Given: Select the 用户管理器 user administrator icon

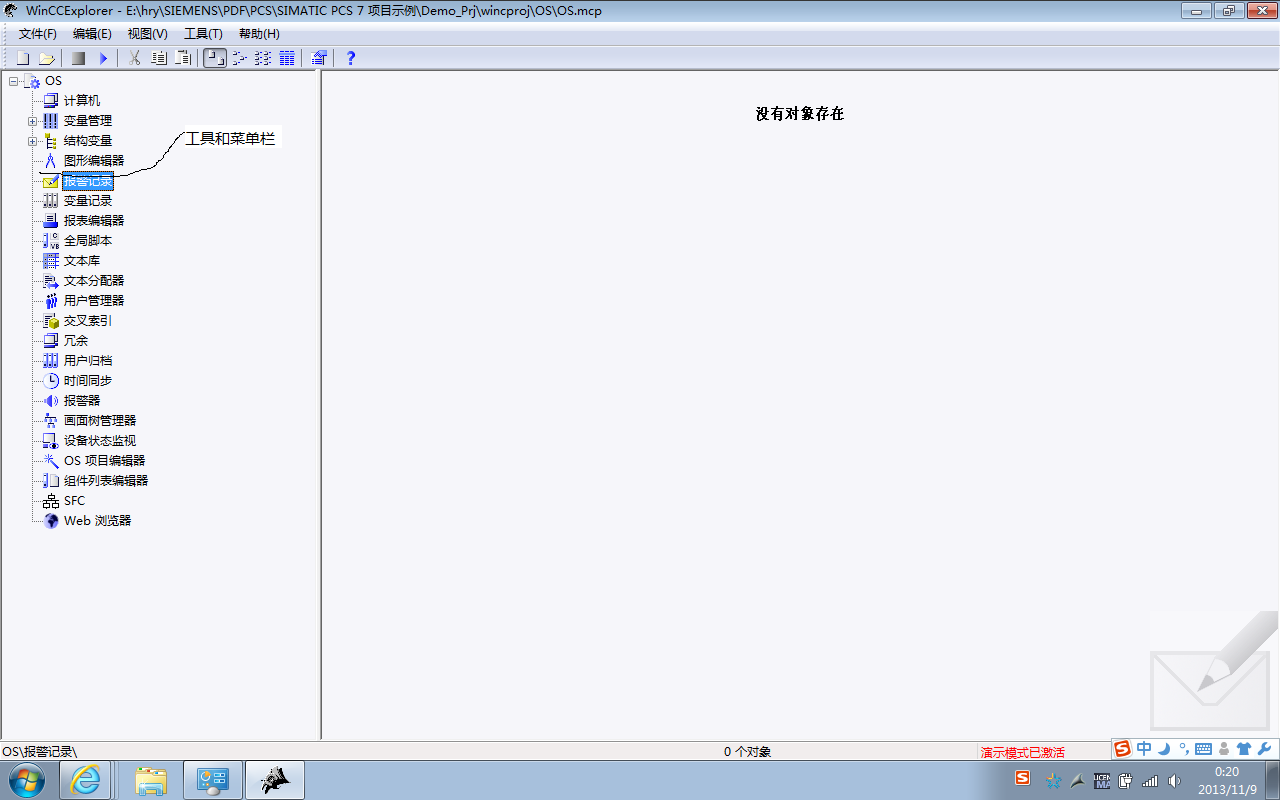Looking at the screenshot, I should [x=51, y=301].
